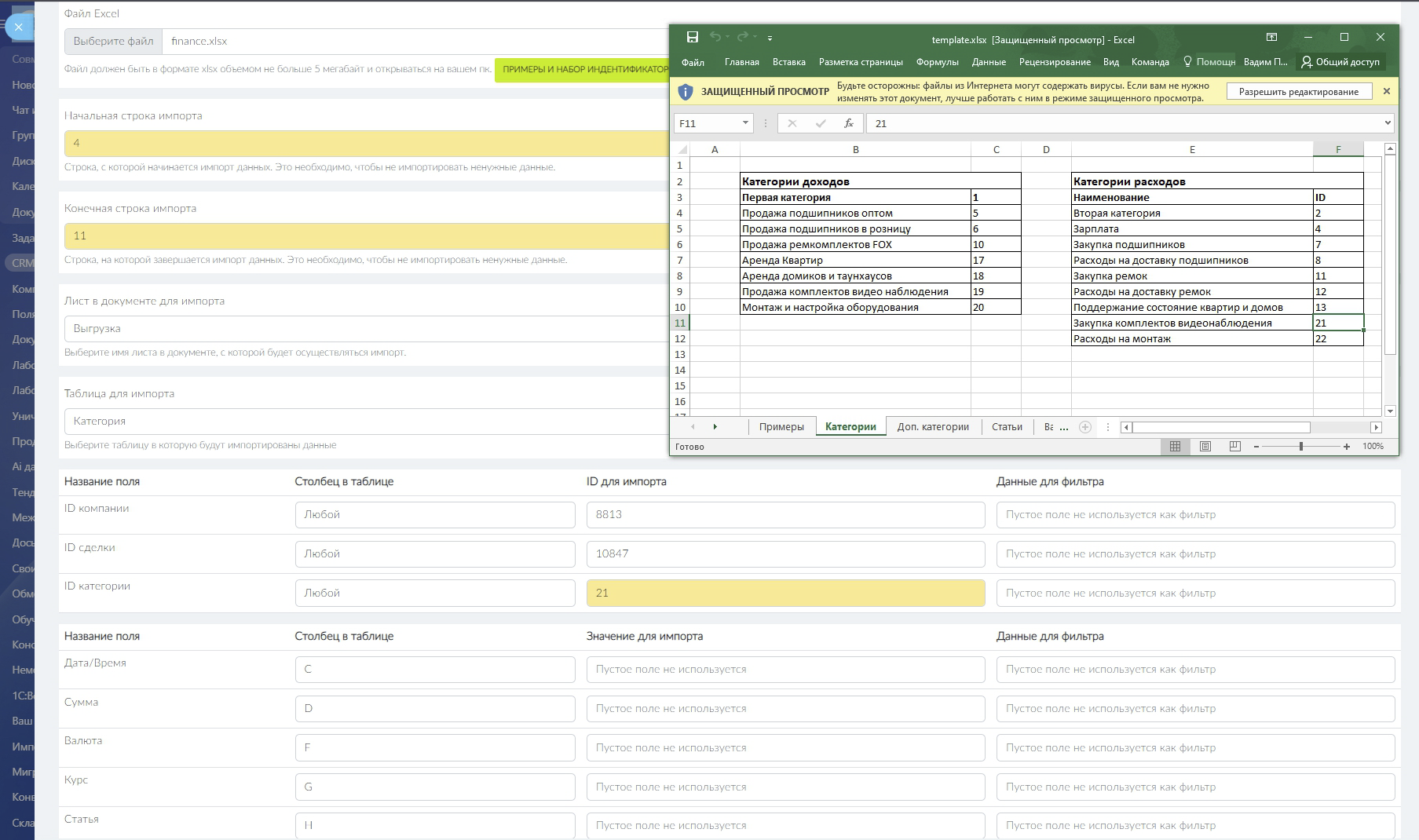The width and height of the screenshot is (1419, 840).
Task: Switch to the Статьи sheet tab
Action: [x=1007, y=427]
